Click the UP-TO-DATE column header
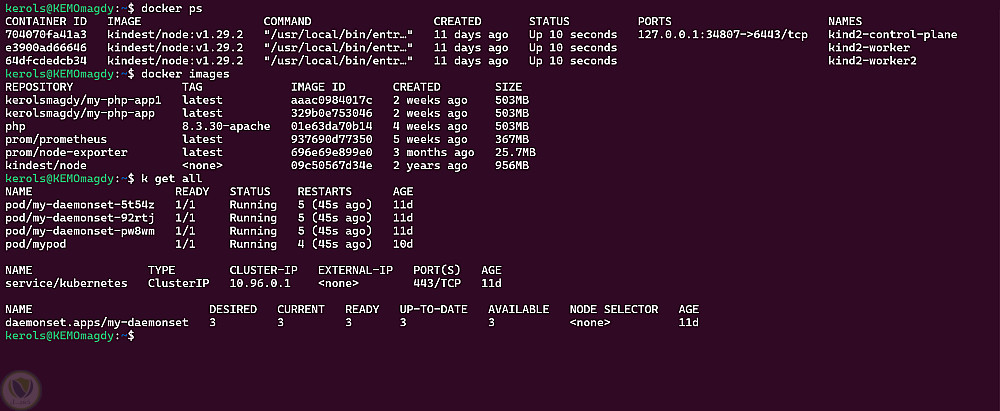Viewport: 1000px width, 411px height. (x=434, y=310)
